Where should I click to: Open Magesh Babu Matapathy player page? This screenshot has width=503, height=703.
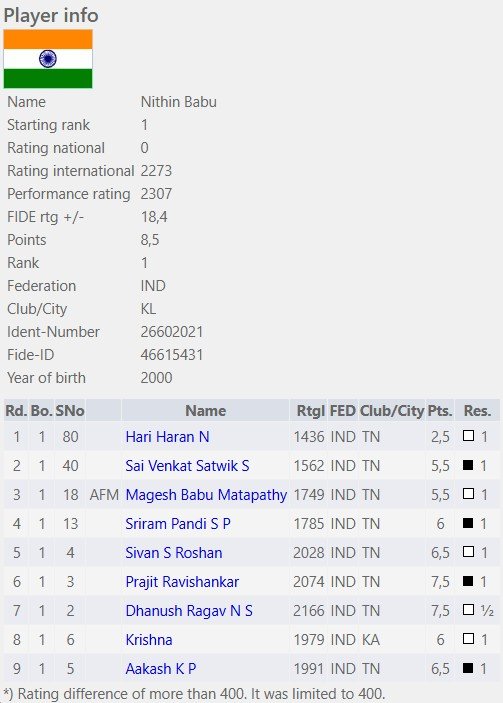click(x=206, y=495)
